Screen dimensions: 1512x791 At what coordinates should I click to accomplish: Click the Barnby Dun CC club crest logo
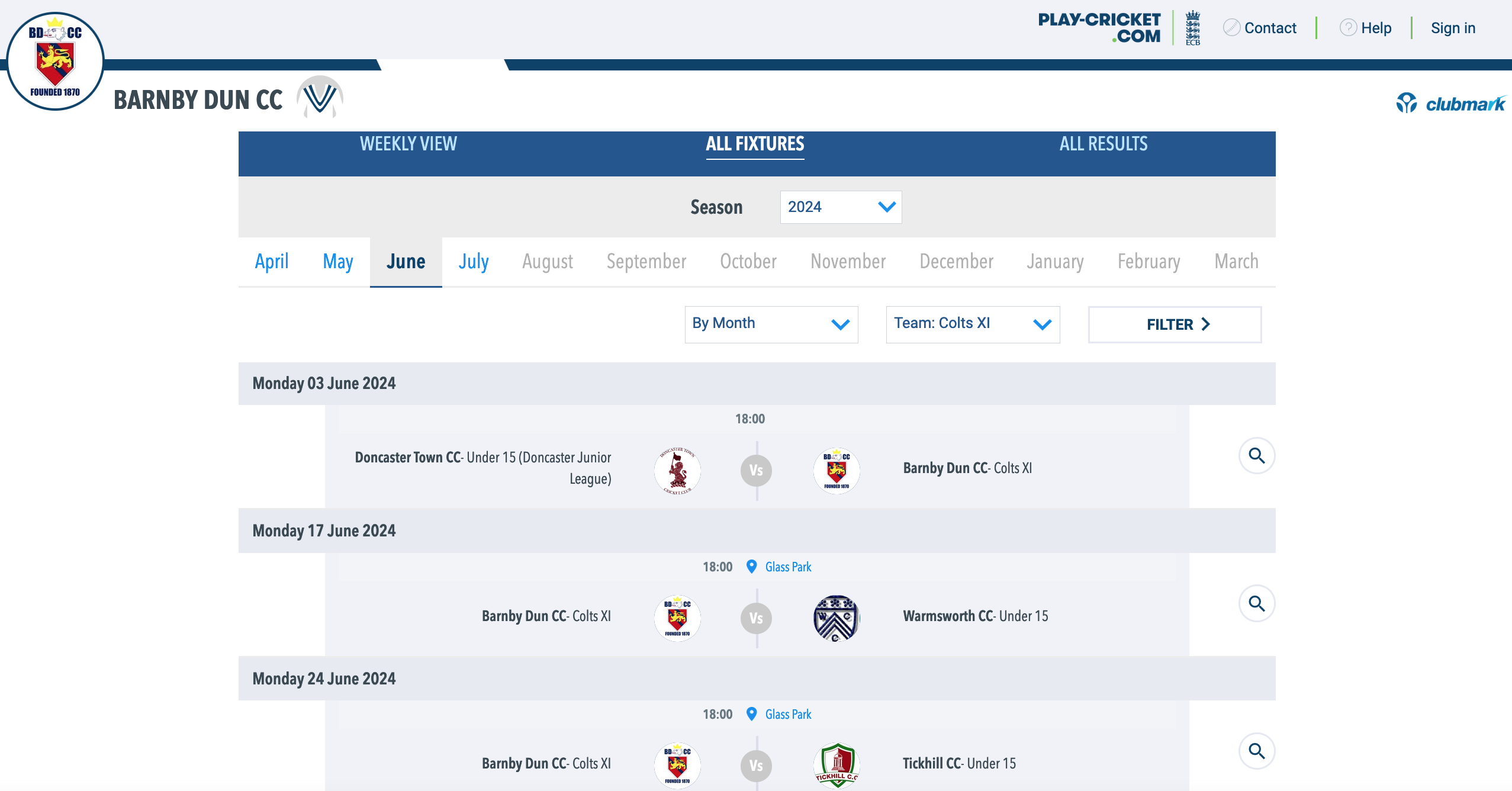[55, 61]
